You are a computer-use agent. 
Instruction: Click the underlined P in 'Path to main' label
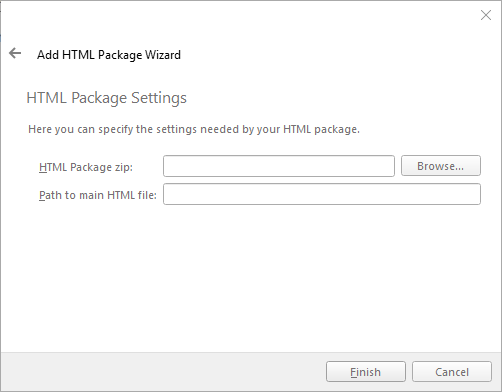pyautogui.click(x=42, y=195)
